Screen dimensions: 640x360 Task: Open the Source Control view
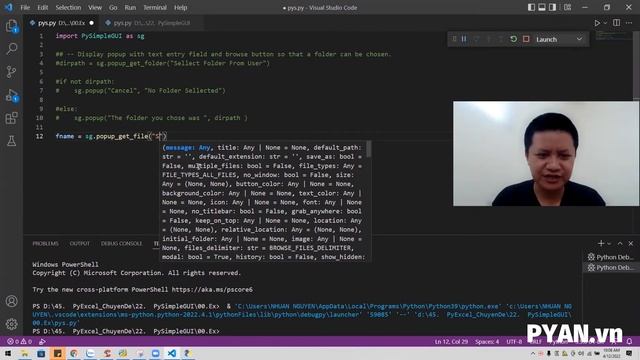point(11,72)
